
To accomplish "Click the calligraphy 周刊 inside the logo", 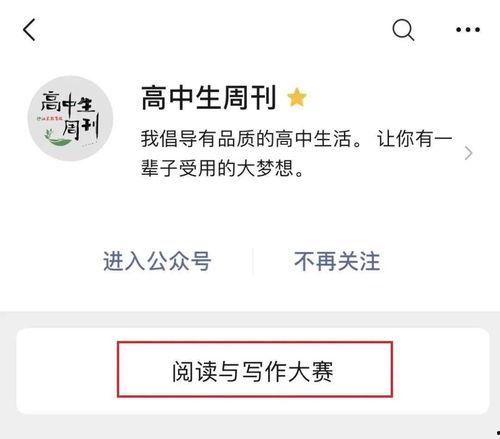I will pos(81,129).
